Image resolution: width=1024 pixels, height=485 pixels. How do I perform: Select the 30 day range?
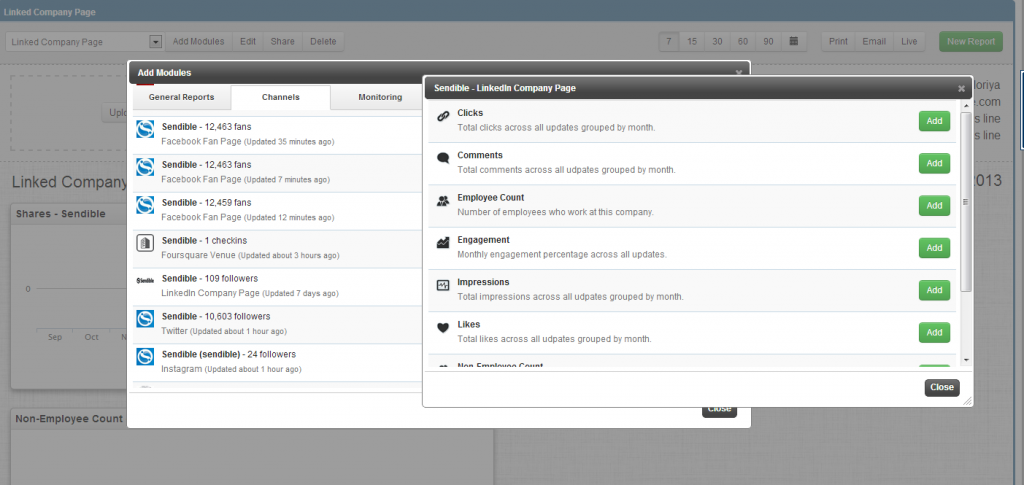(x=718, y=41)
